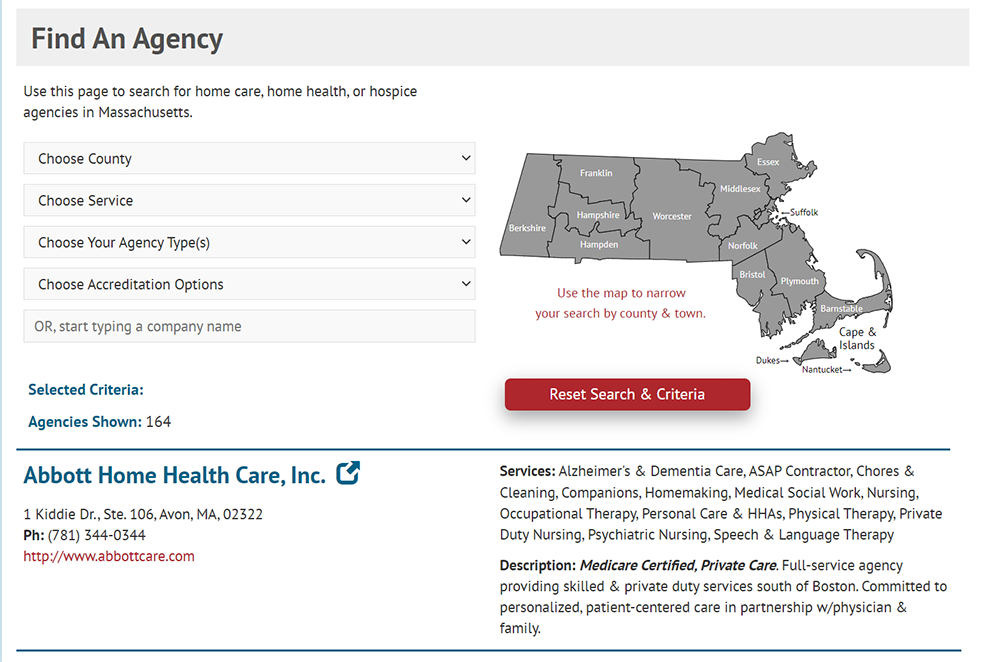Select Berkshire county on the map
This screenshot has width=1000, height=662.
click(527, 227)
